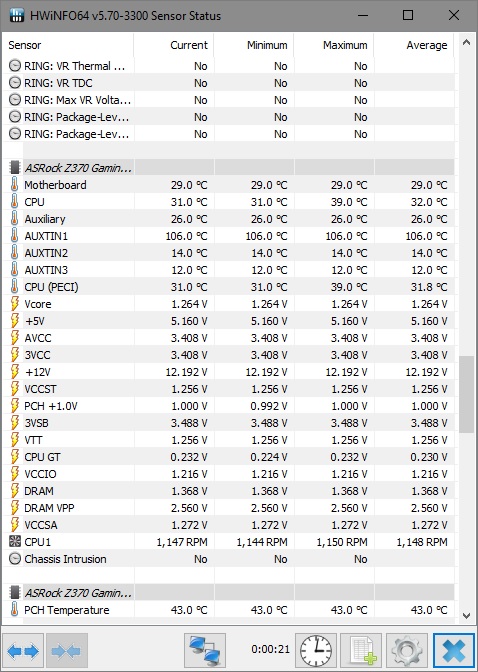Click the thermometer icon beside Auxiliary
This screenshot has height=672, width=478.
[15, 219]
